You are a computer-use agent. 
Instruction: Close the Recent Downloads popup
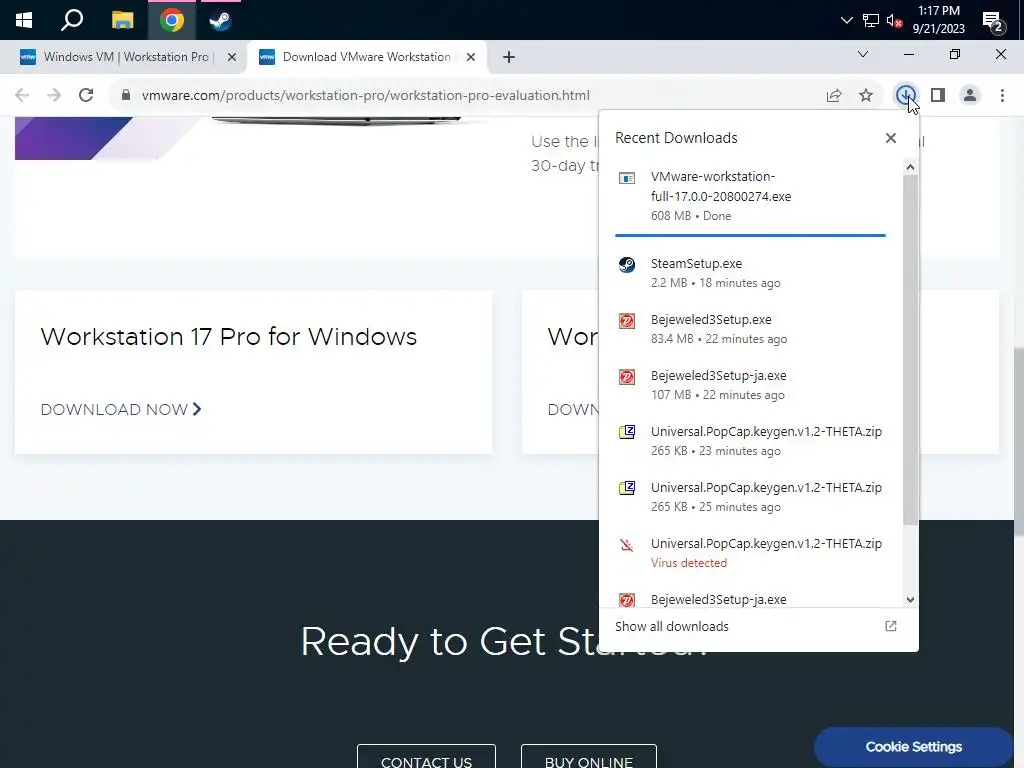[x=891, y=138]
